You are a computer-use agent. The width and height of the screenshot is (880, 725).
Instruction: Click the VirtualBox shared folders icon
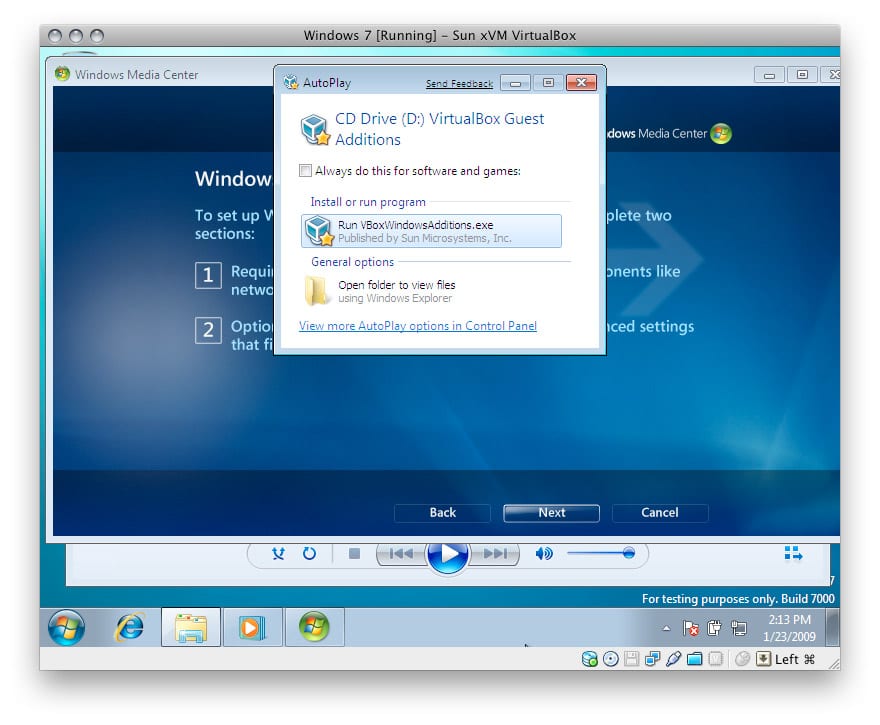coord(694,659)
